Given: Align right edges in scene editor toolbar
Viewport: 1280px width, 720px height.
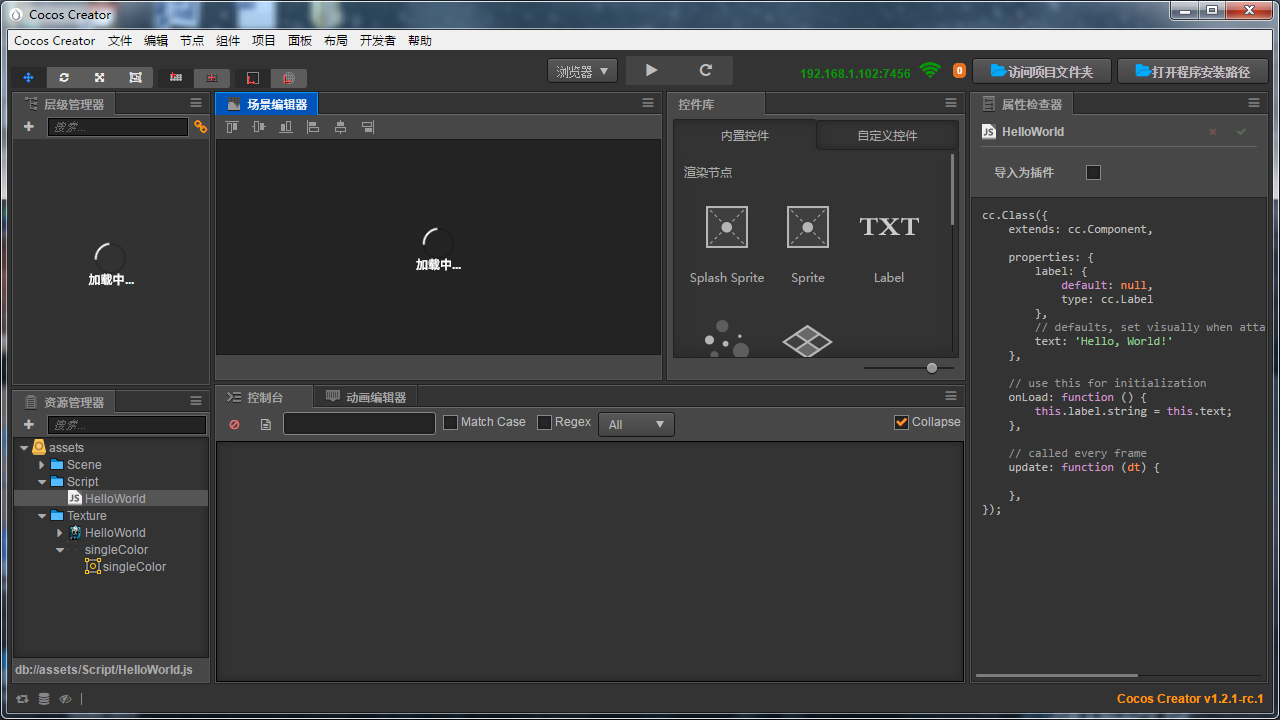Looking at the screenshot, I should pos(368,127).
